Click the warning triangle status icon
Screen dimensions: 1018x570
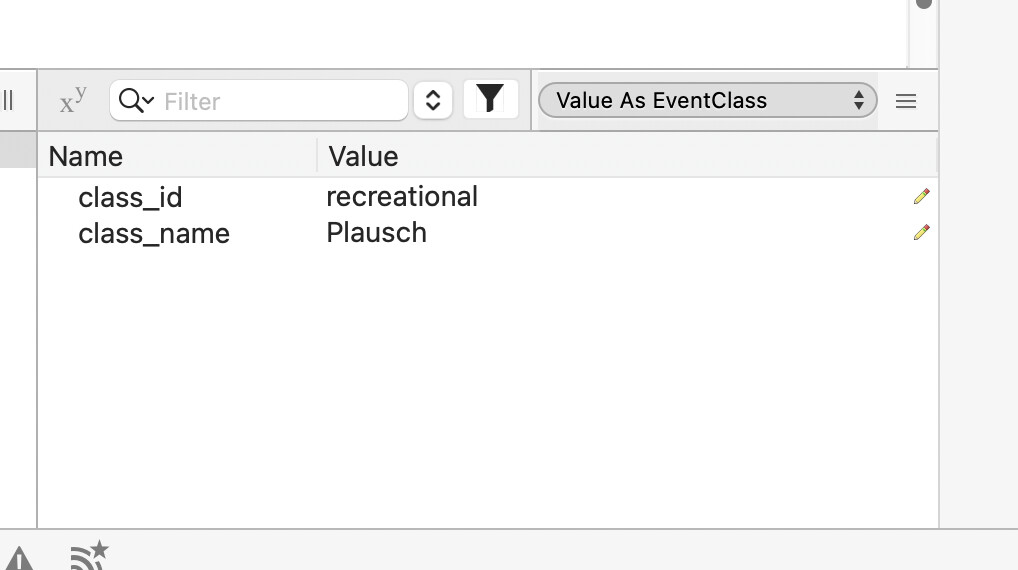click(x=19, y=558)
